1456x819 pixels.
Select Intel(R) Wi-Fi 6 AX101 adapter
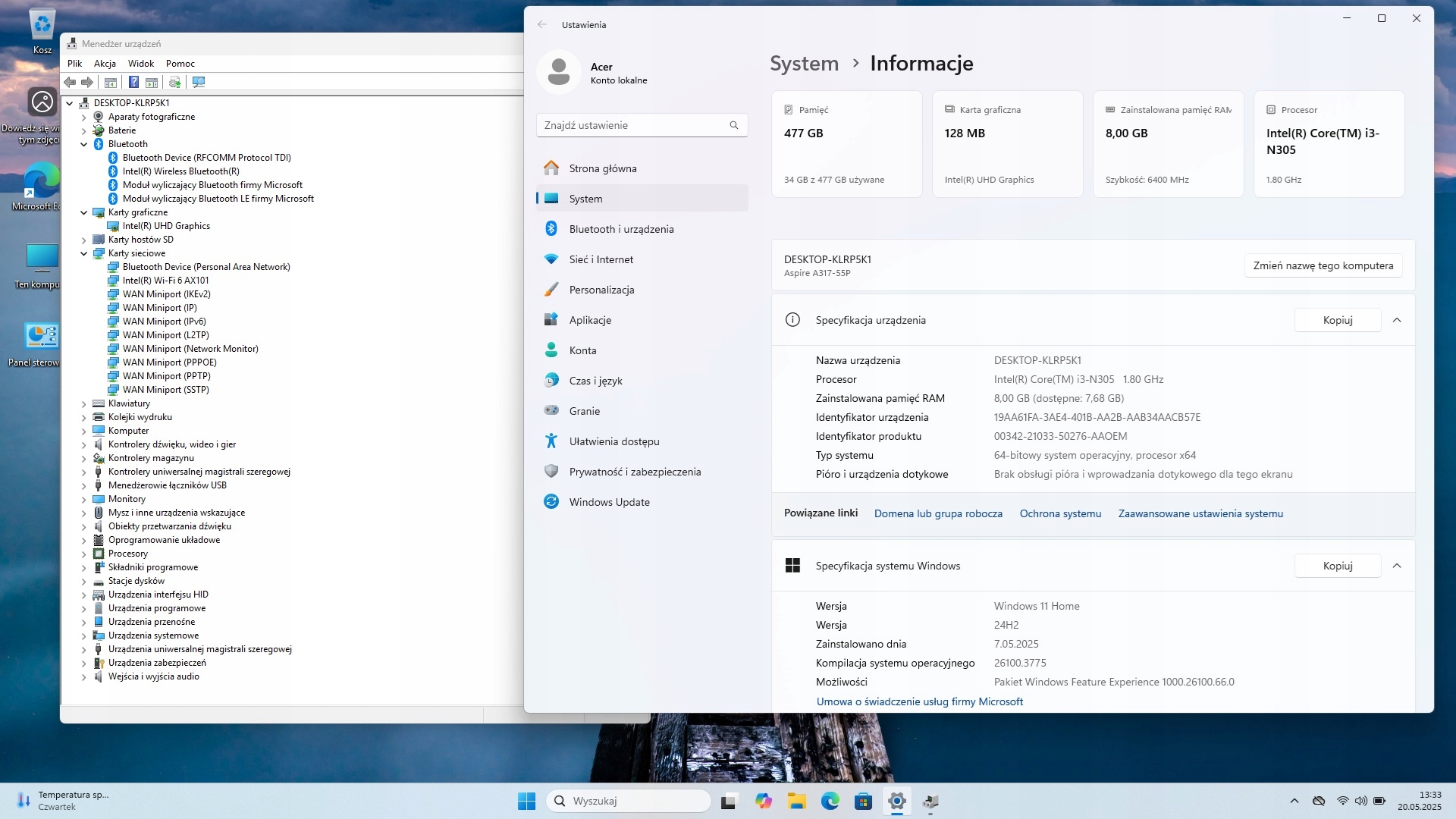coord(165,281)
